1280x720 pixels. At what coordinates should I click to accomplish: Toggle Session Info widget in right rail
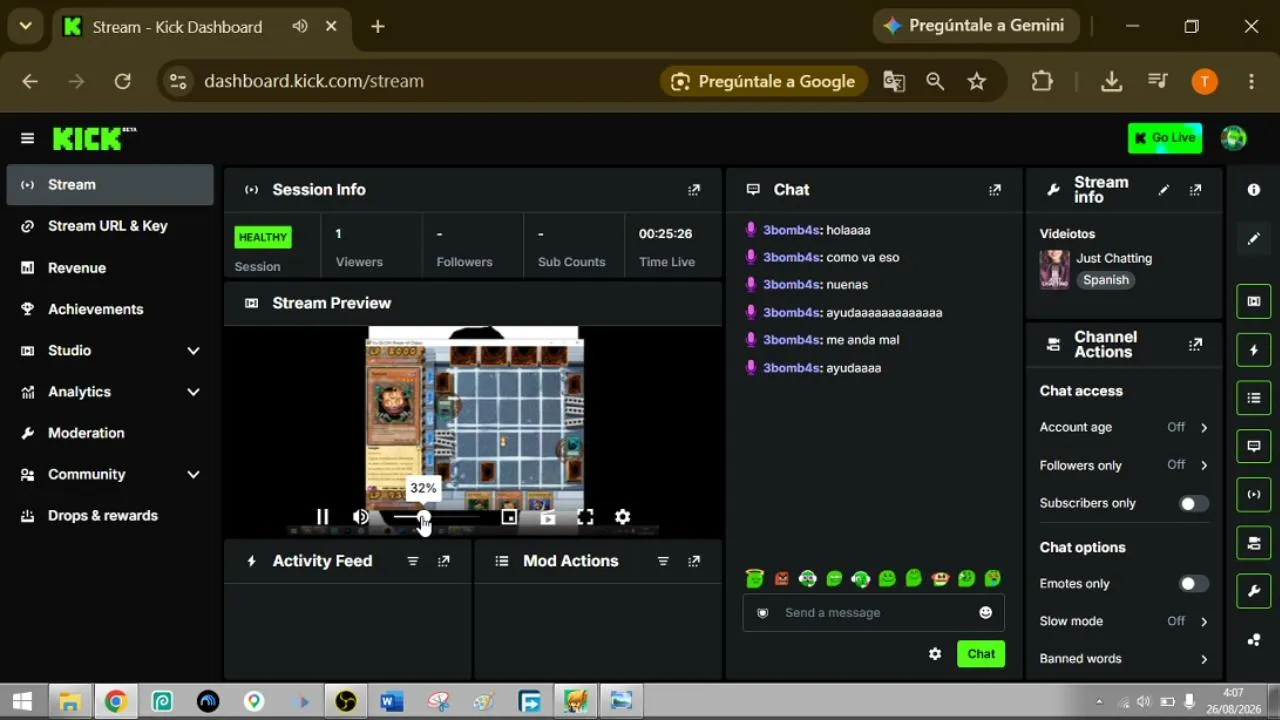(1254, 494)
